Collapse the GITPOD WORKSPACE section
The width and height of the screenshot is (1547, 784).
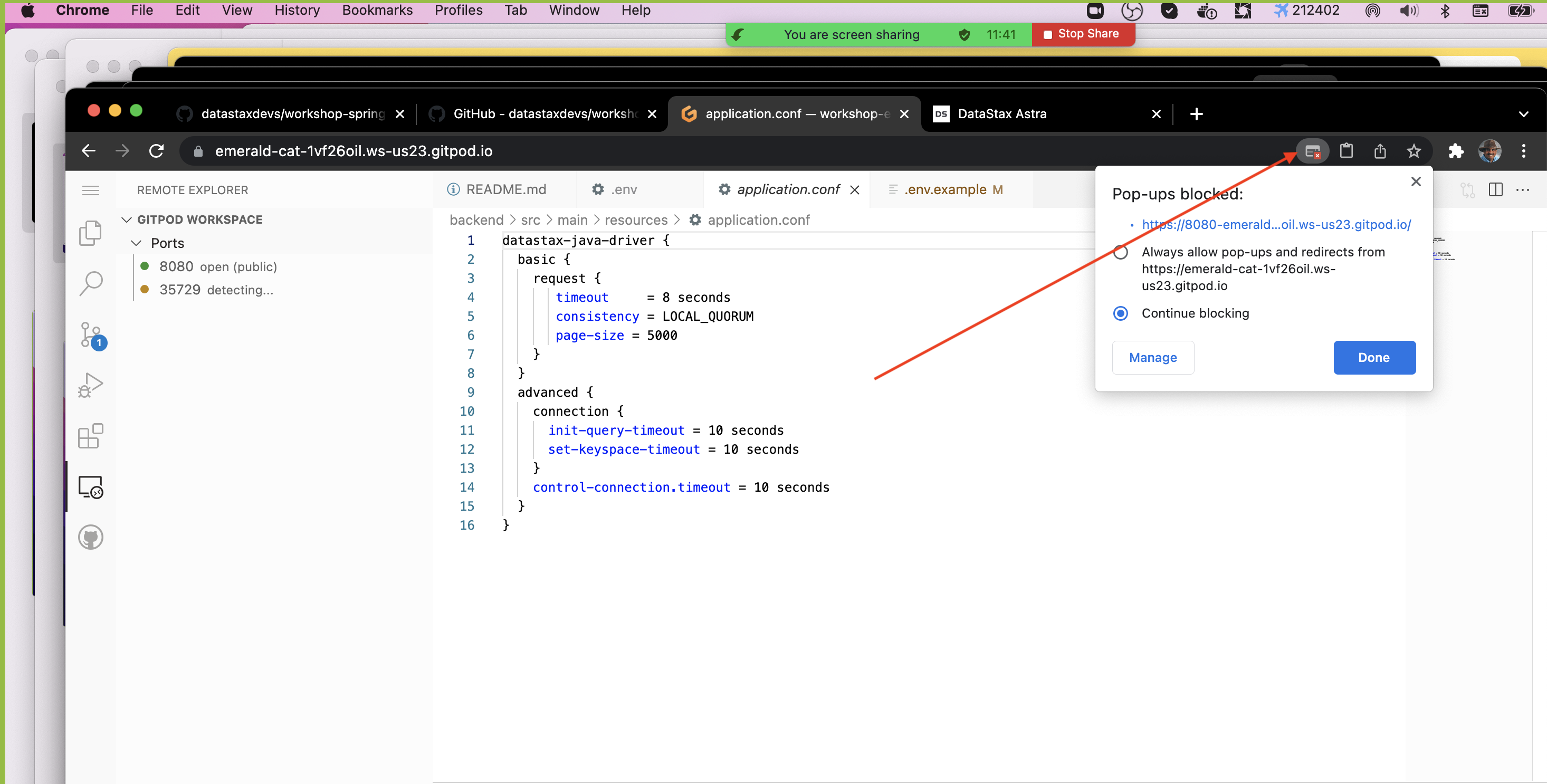point(127,219)
